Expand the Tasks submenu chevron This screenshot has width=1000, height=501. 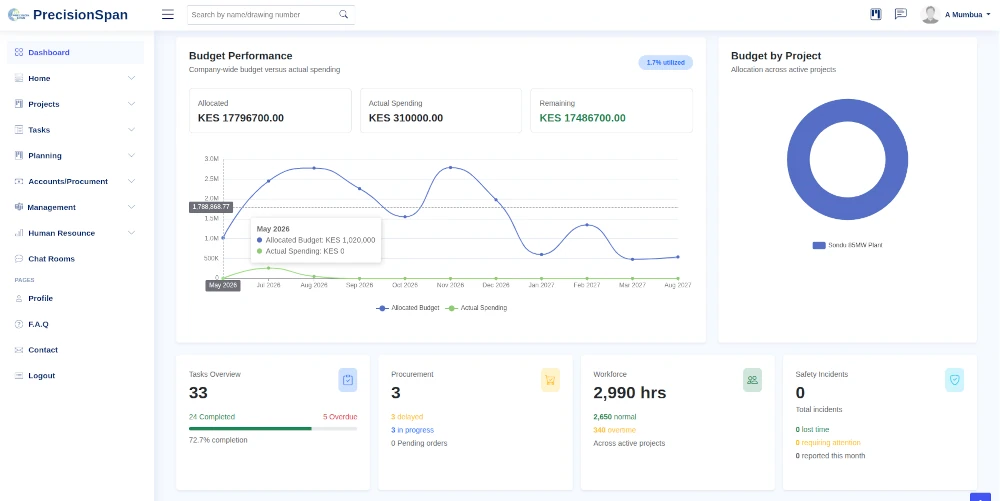point(131,129)
